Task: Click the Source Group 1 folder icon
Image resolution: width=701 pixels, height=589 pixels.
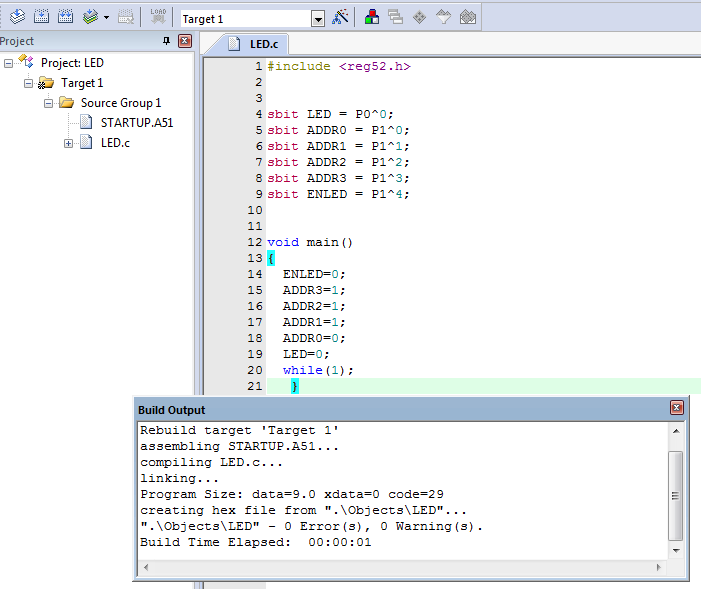Action: [66, 103]
